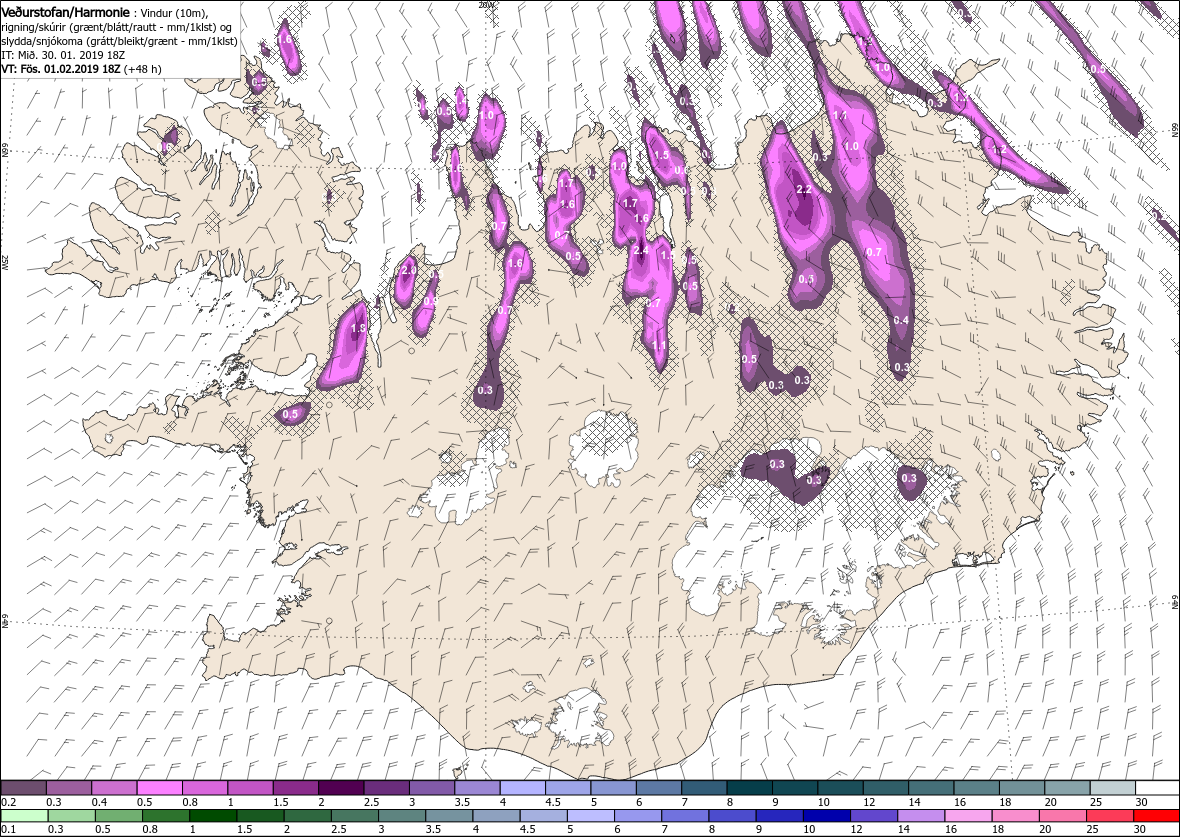The width and height of the screenshot is (1180, 837).
Task: Click the magenta swatch labeled 1.5 in purple legend
Action: click(x=296, y=787)
